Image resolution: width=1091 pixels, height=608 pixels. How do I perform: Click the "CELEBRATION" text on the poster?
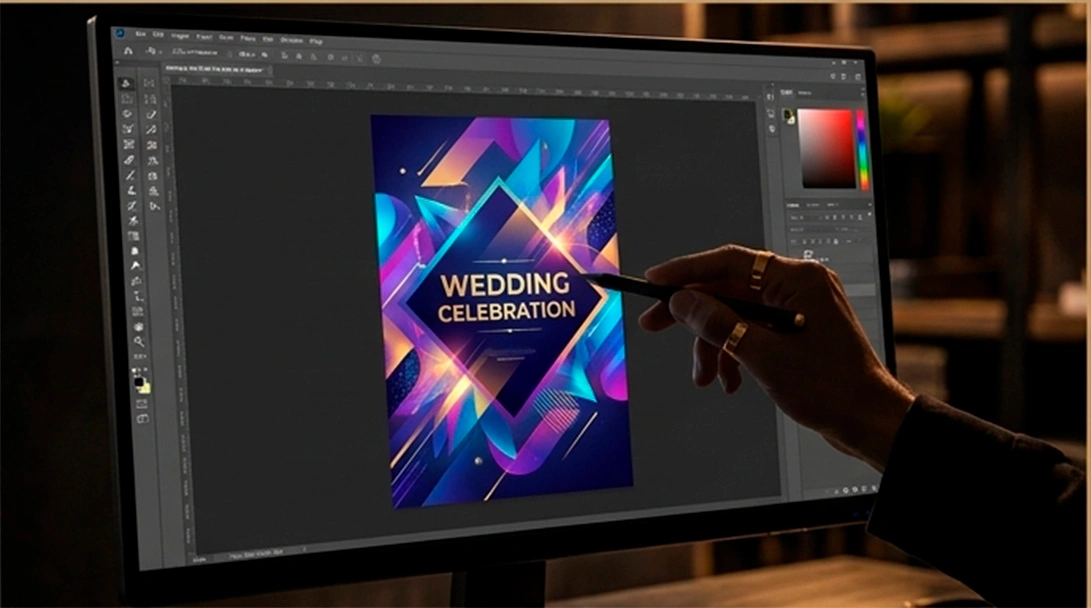click(507, 311)
